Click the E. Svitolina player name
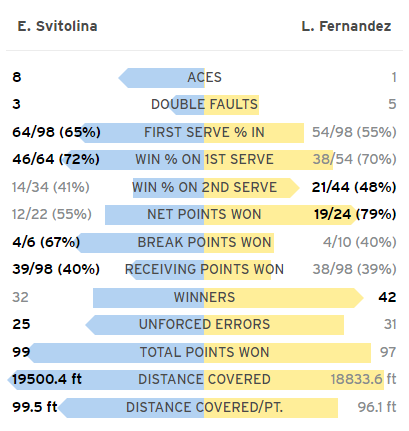The image size is (409, 431). click(57, 26)
